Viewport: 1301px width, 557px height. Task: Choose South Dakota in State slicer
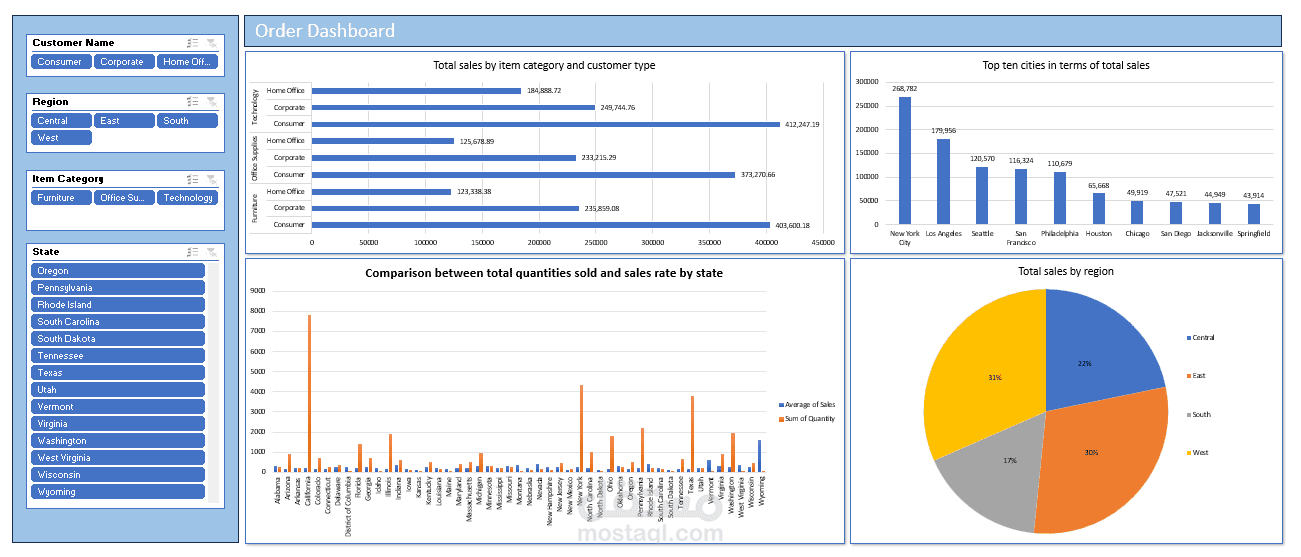click(118, 339)
